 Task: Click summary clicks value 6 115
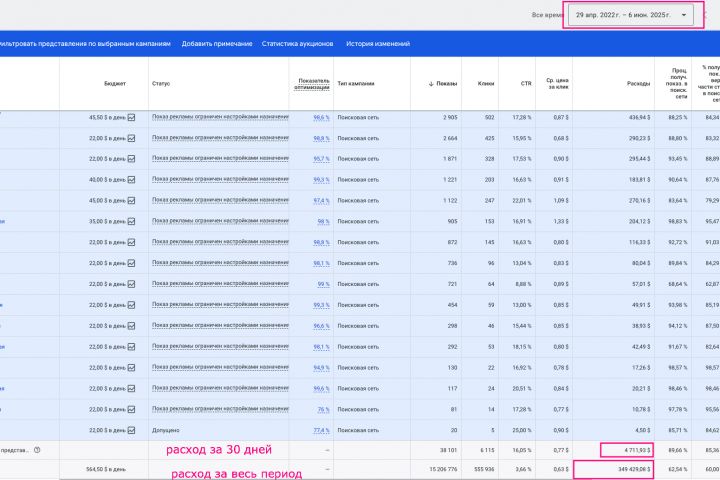(487, 450)
